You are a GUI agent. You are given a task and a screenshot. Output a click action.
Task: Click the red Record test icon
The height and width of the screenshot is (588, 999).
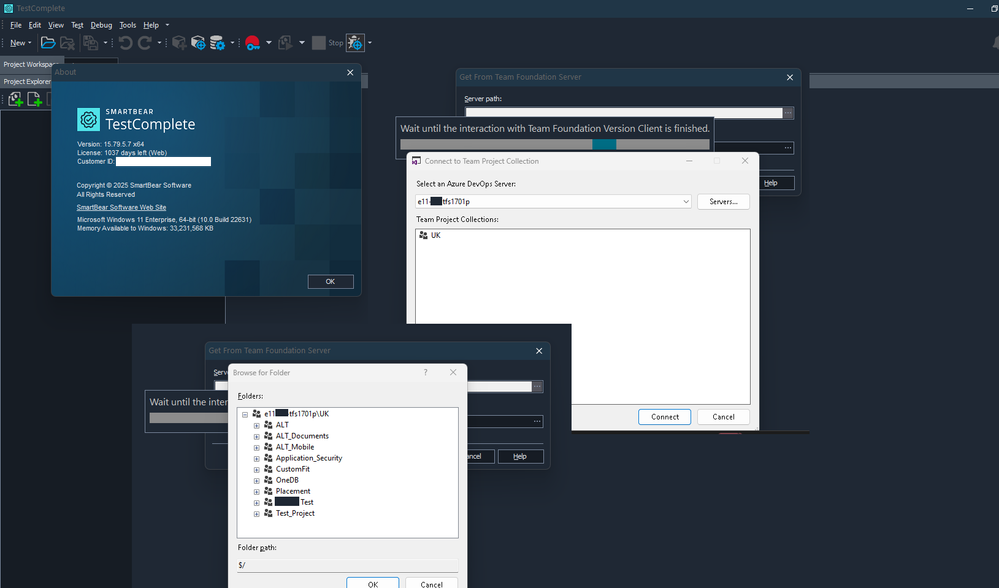click(253, 43)
